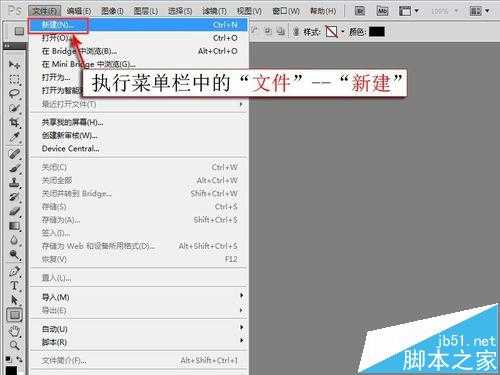Expand the 脚本(R) submenu
Screen dimensions: 500x375
[x=241, y=341]
